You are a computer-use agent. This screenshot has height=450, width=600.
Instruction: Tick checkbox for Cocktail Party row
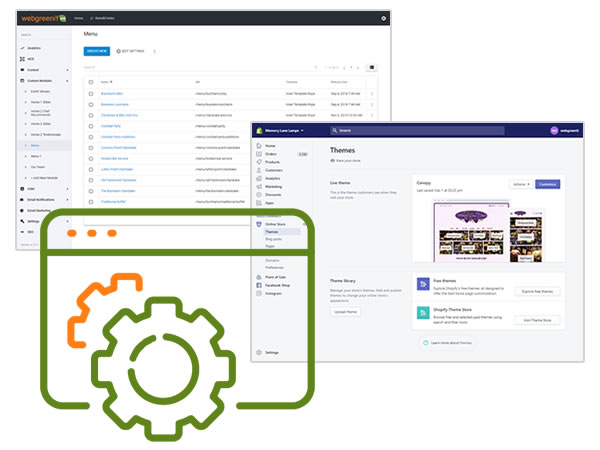coord(91,126)
